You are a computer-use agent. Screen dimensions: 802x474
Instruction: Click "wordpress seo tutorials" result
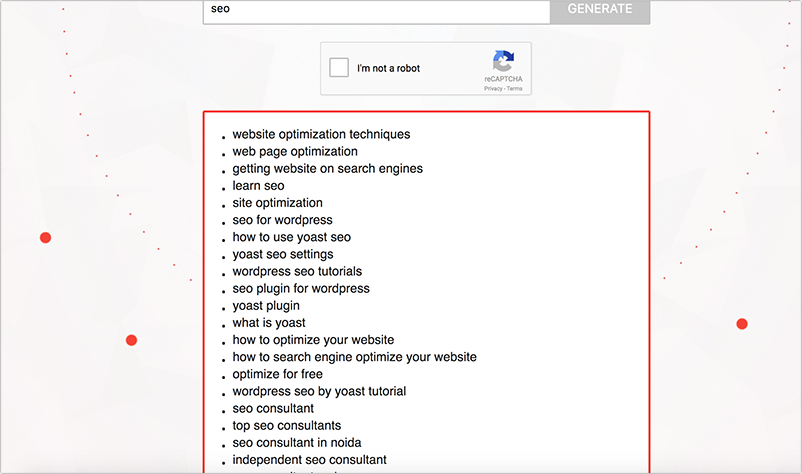(297, 272)
